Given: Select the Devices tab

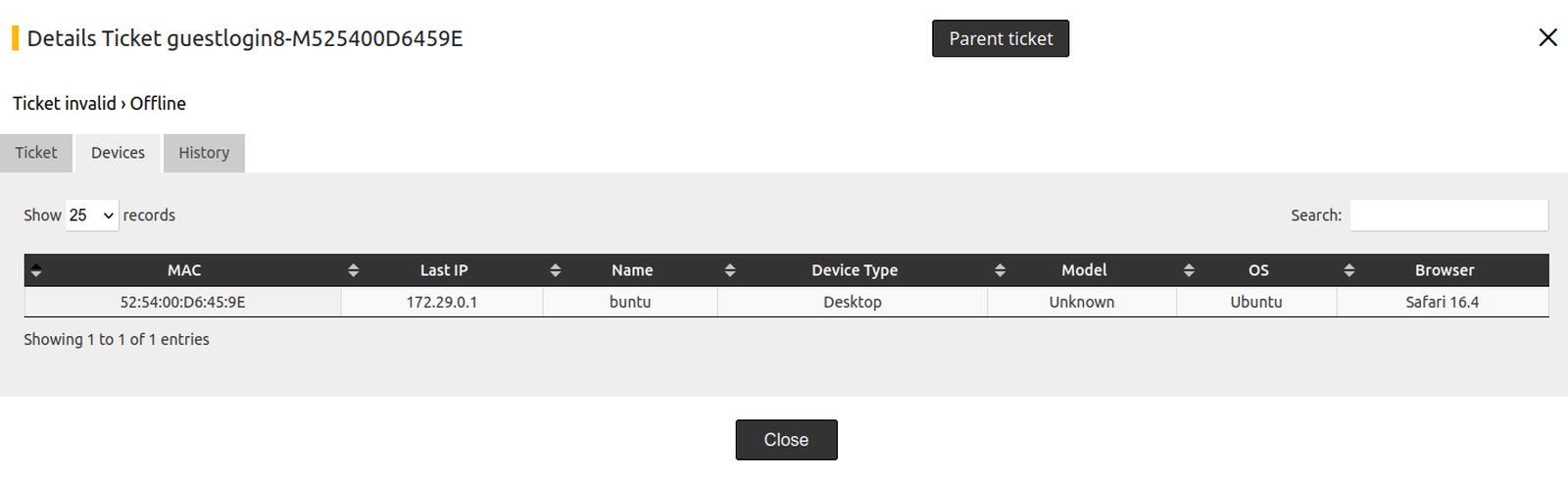Looking at the screenshot, I should click(x=118, y=153).
